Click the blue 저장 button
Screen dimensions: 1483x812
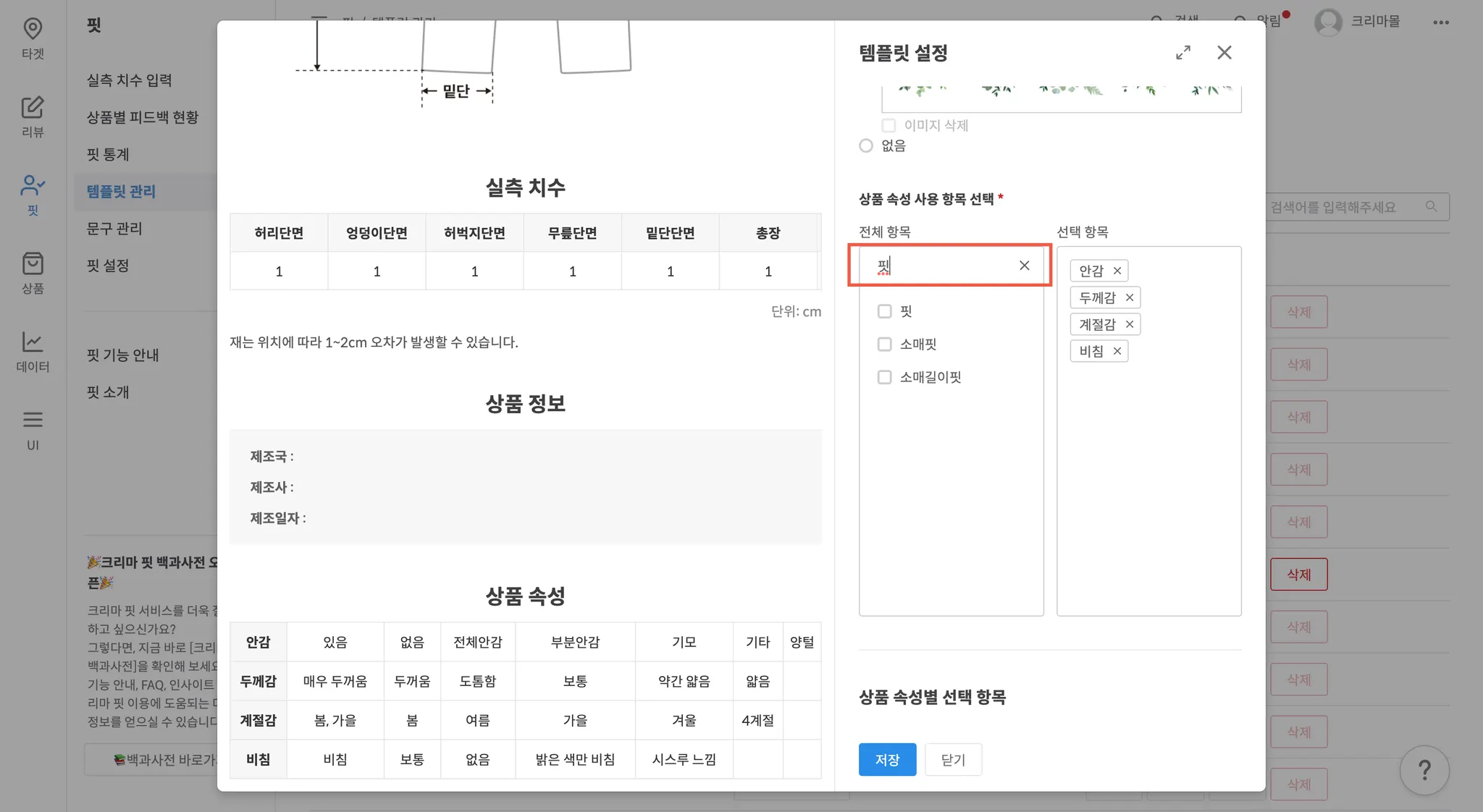pyautogui.click(x=887, y=759)
